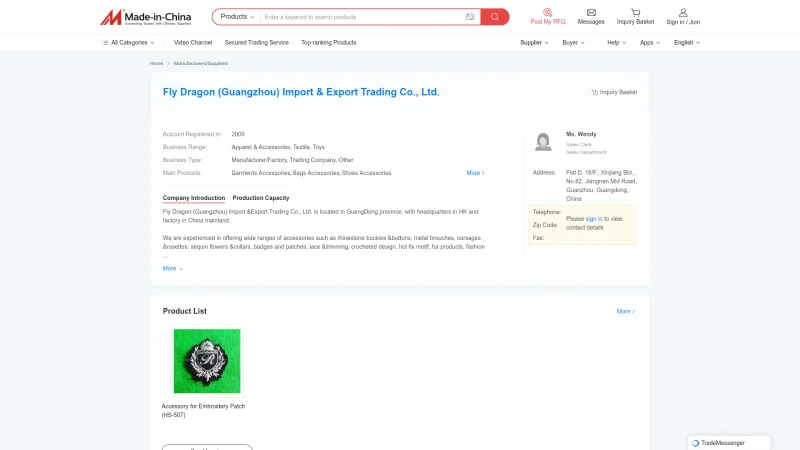Viewport: 800px width, 450px height.
Task: Open the Messages envelope icon
Action: click(x=591, y=12)
